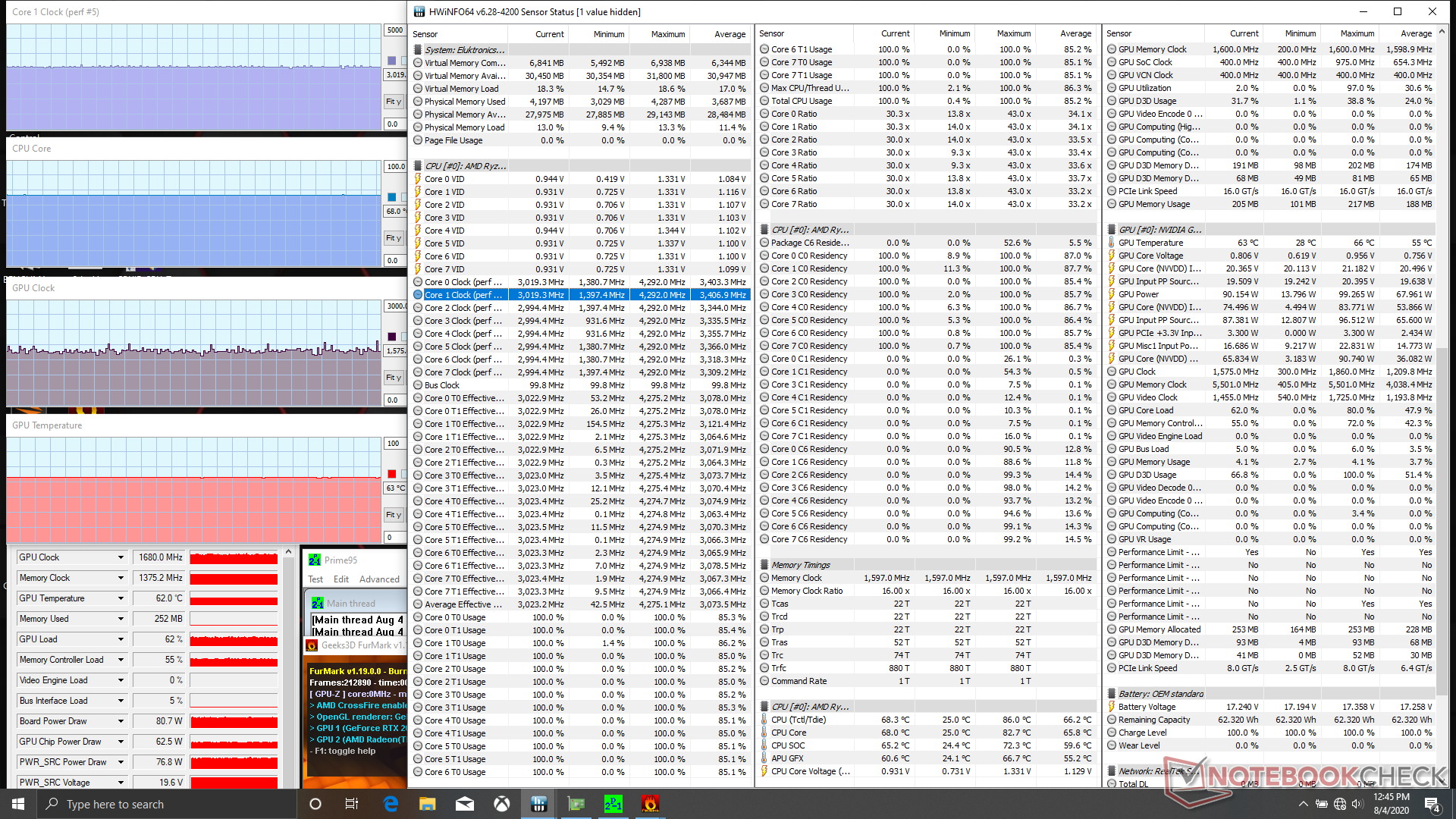Open File Explorer from the taskbar

point(428,804)
